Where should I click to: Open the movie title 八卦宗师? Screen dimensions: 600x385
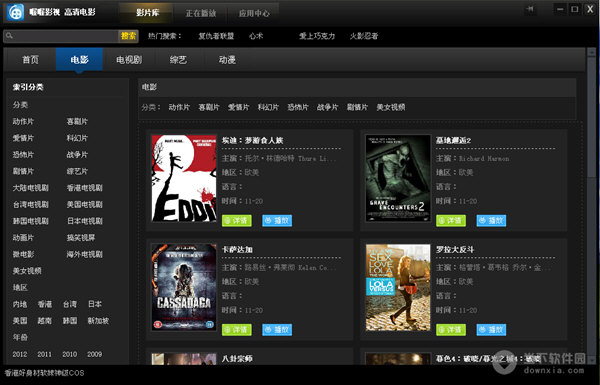(x=237, y=359)
